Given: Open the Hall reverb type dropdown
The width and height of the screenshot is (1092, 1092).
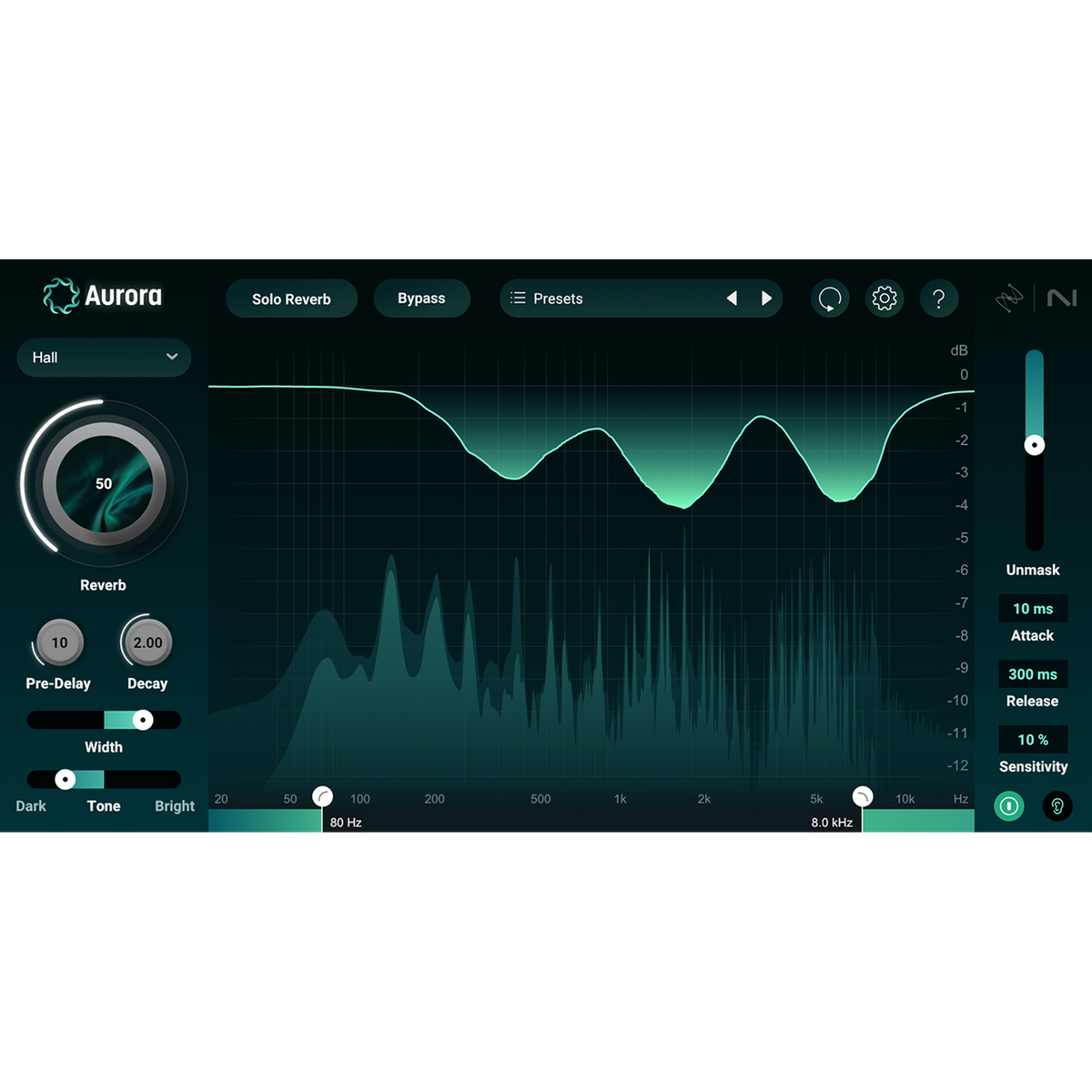Looking at the screenshot, I should 104,358.
